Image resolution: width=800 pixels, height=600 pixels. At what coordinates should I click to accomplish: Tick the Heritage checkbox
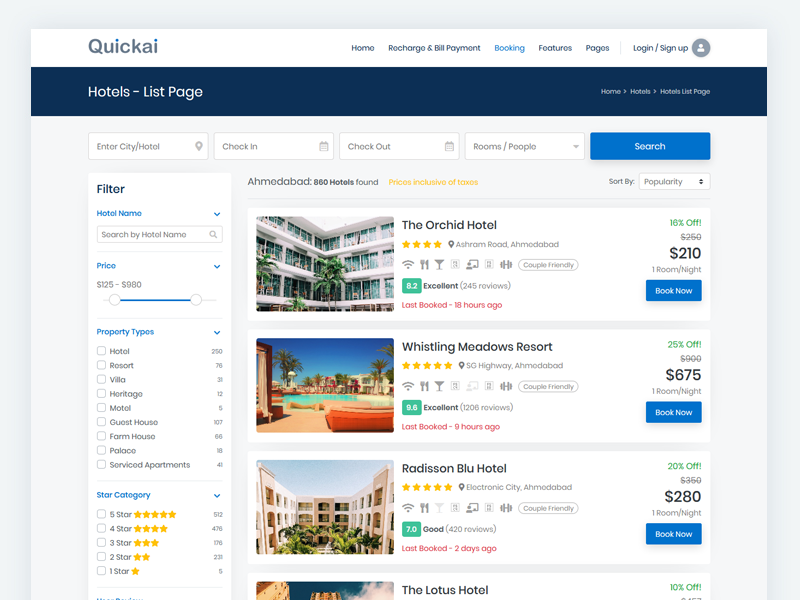(101, 393)
